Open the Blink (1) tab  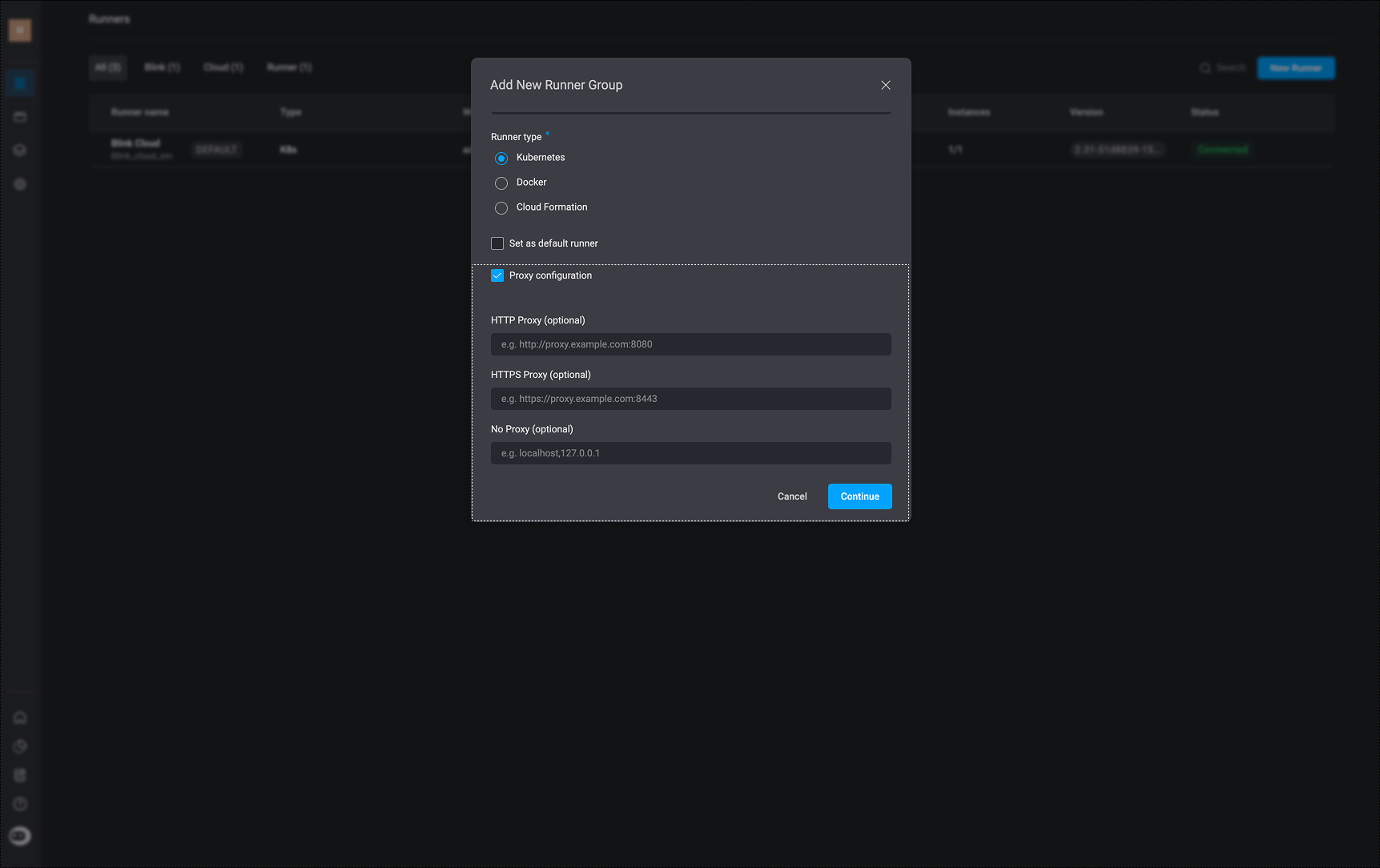[162, 67]
